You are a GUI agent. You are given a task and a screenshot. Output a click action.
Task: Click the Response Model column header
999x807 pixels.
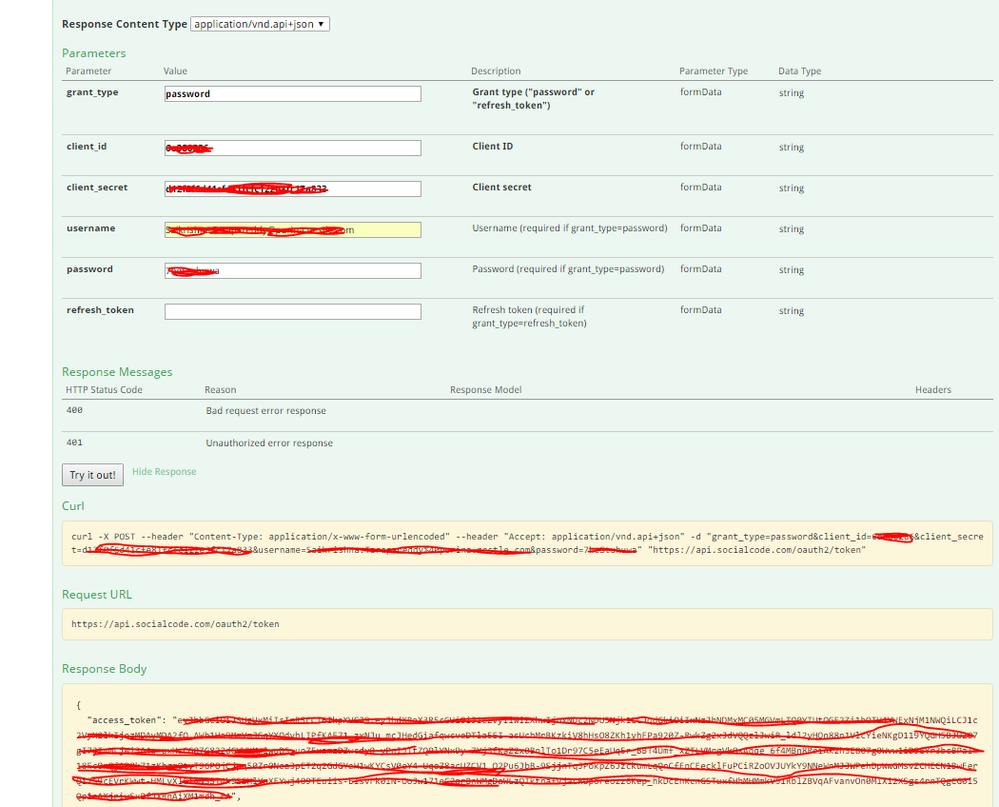pyautogui.click(x=486, y=390)
